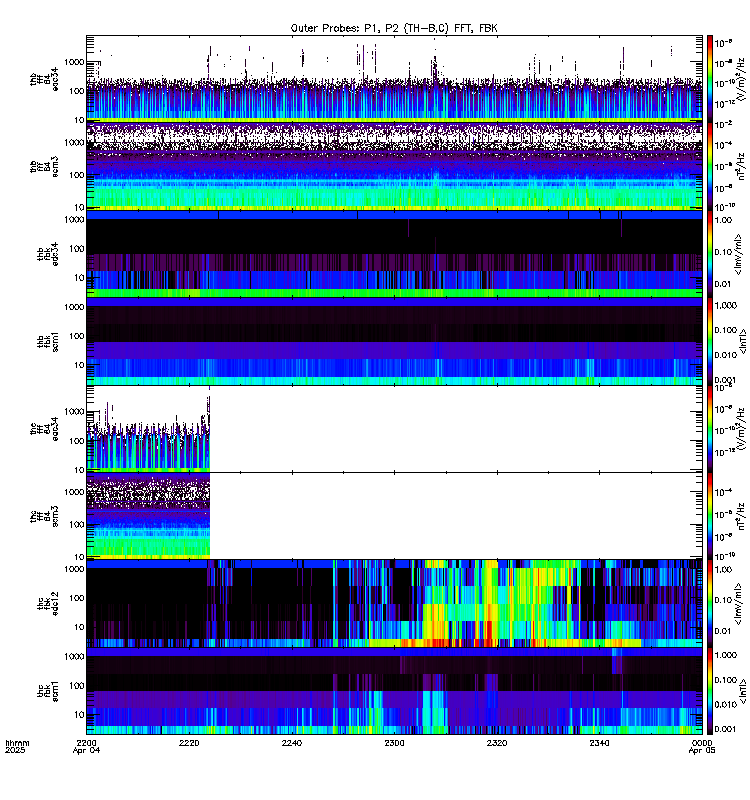Click the 2300 time axis tick label

point(394,743)
